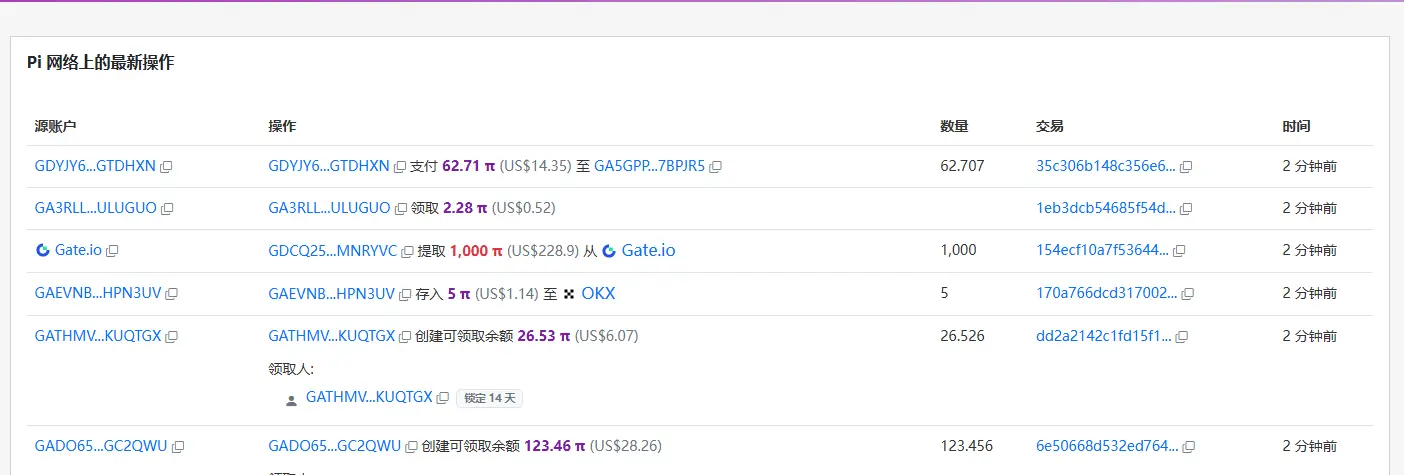Screen dimensions: 1404x475
Task: Click deposit amount 5 π
Action: pos(459,293)
